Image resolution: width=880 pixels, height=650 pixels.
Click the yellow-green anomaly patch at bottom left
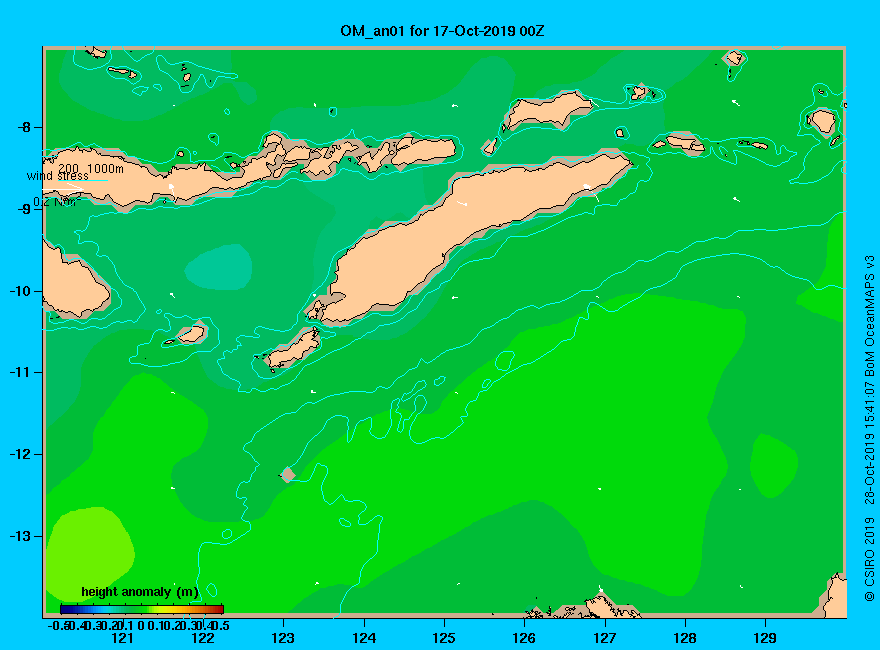click(90, 553)
